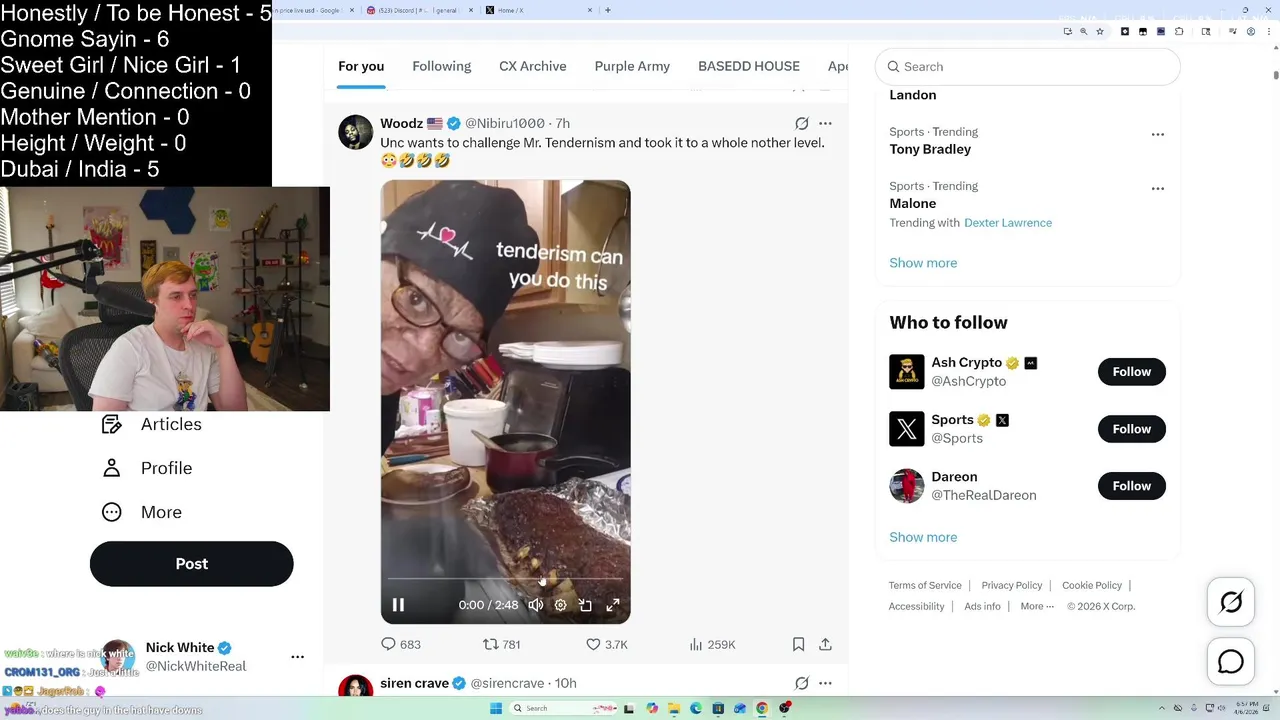Open more options for Malone trend
1280x720 pixels.
[x=1157, y=188]
